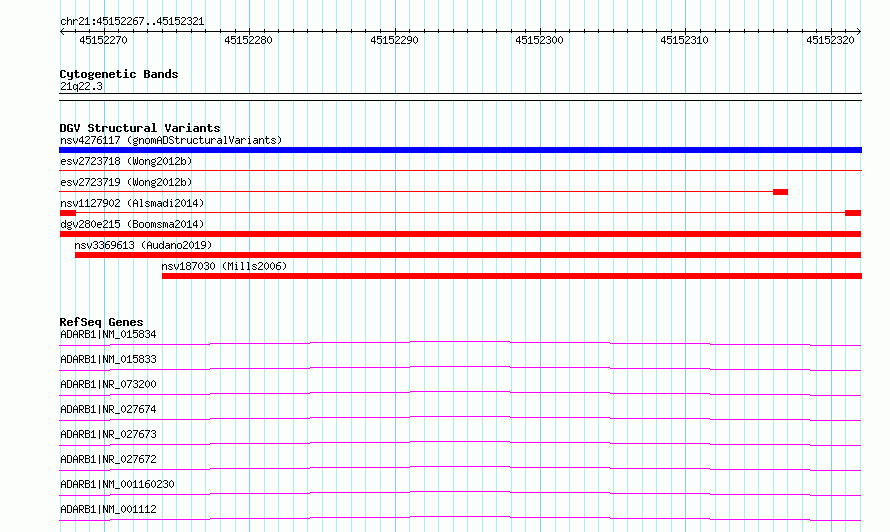The width and height of the screenshot is (890, 532).
Task: Open variant nsv3369613 (Audano2019)
Action: tap(143, 245)
